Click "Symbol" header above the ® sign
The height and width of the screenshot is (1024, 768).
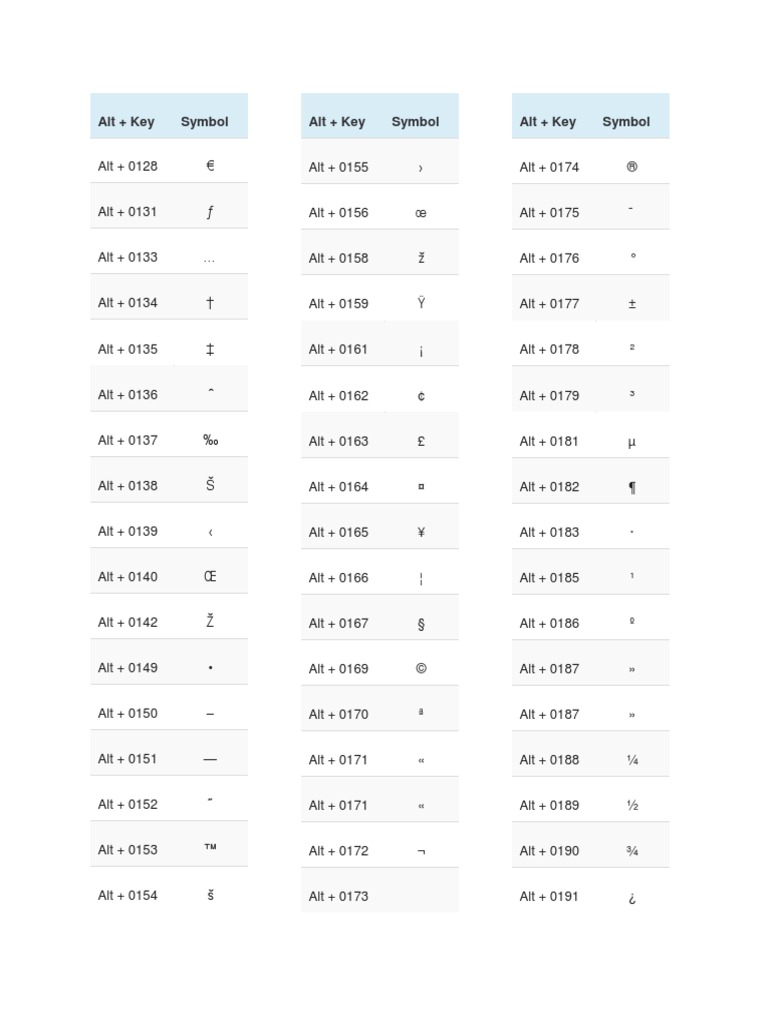pos(626,122)
